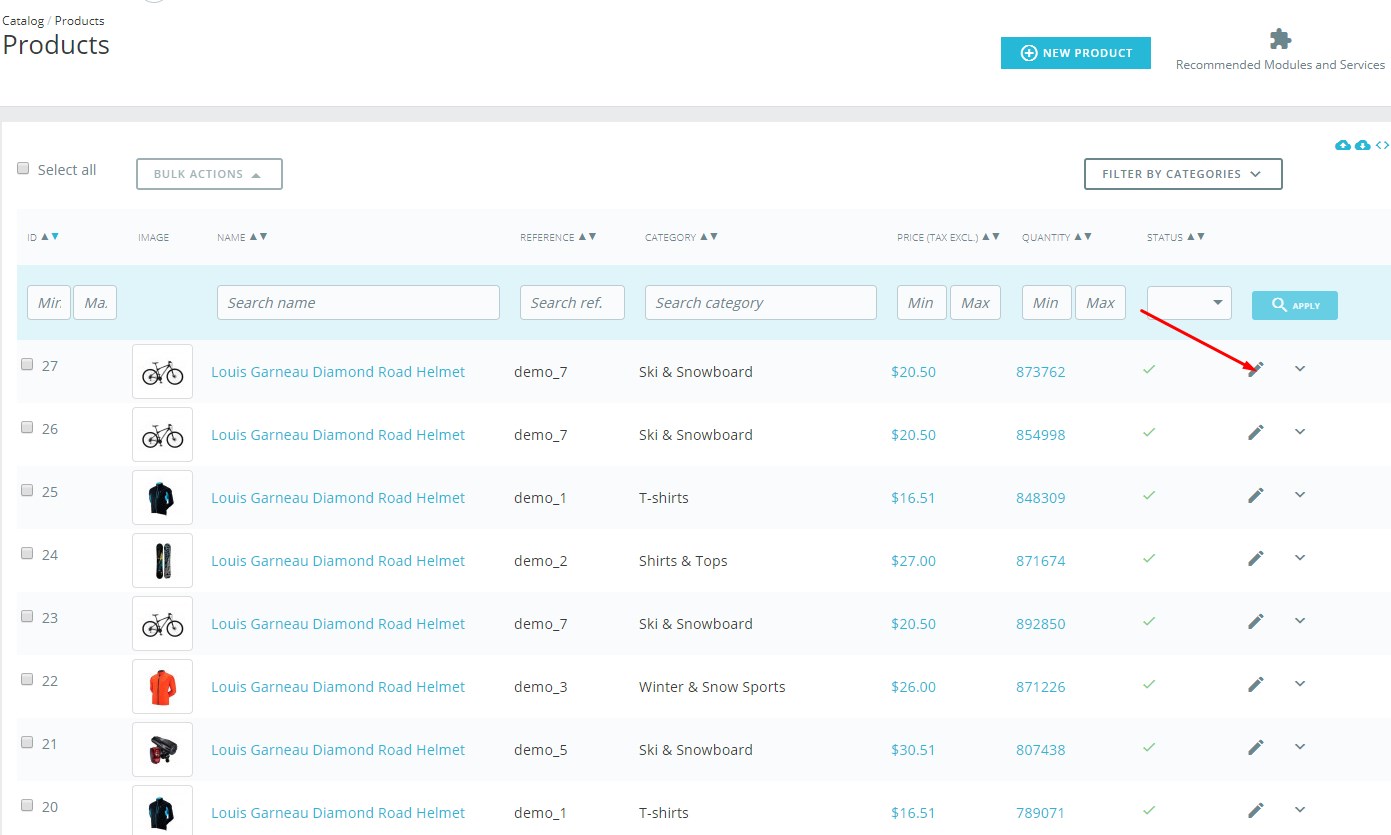The image size is (1391, 835).
Task: Open Recommended Modules and Services puzzle icon
Action: [1280, 40]
